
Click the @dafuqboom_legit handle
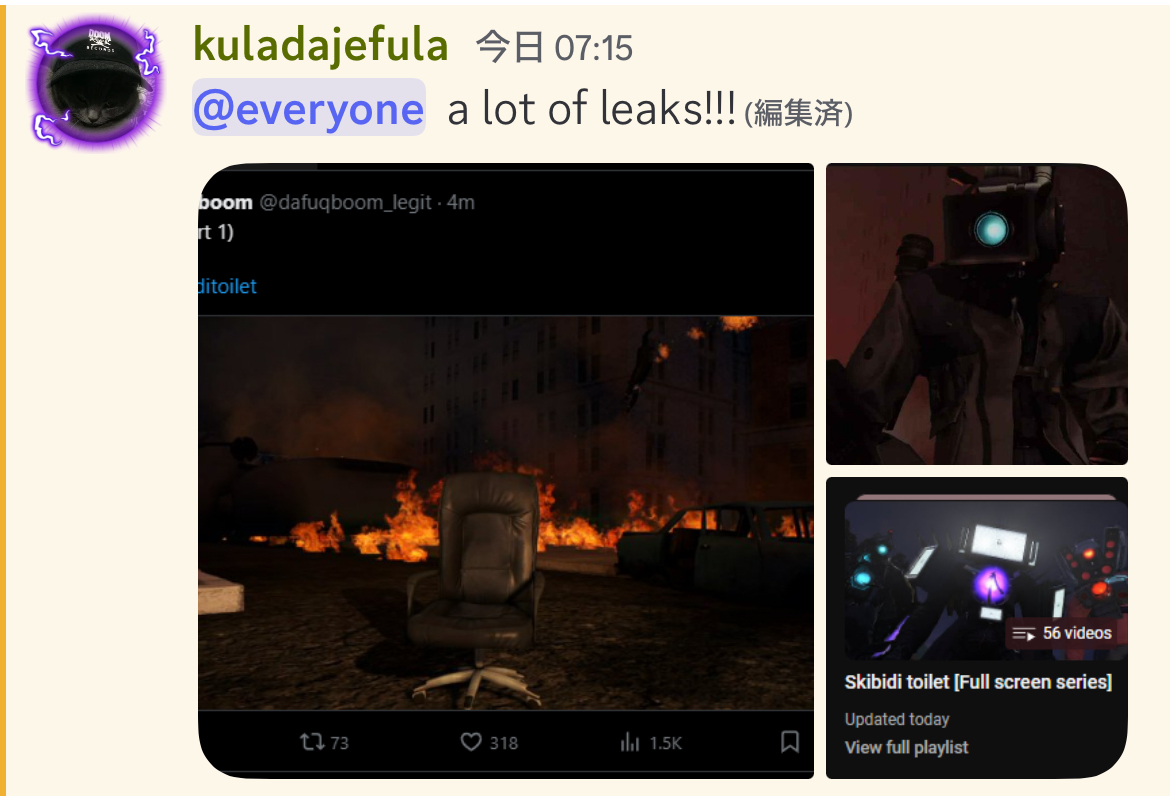tap(345, 202)
